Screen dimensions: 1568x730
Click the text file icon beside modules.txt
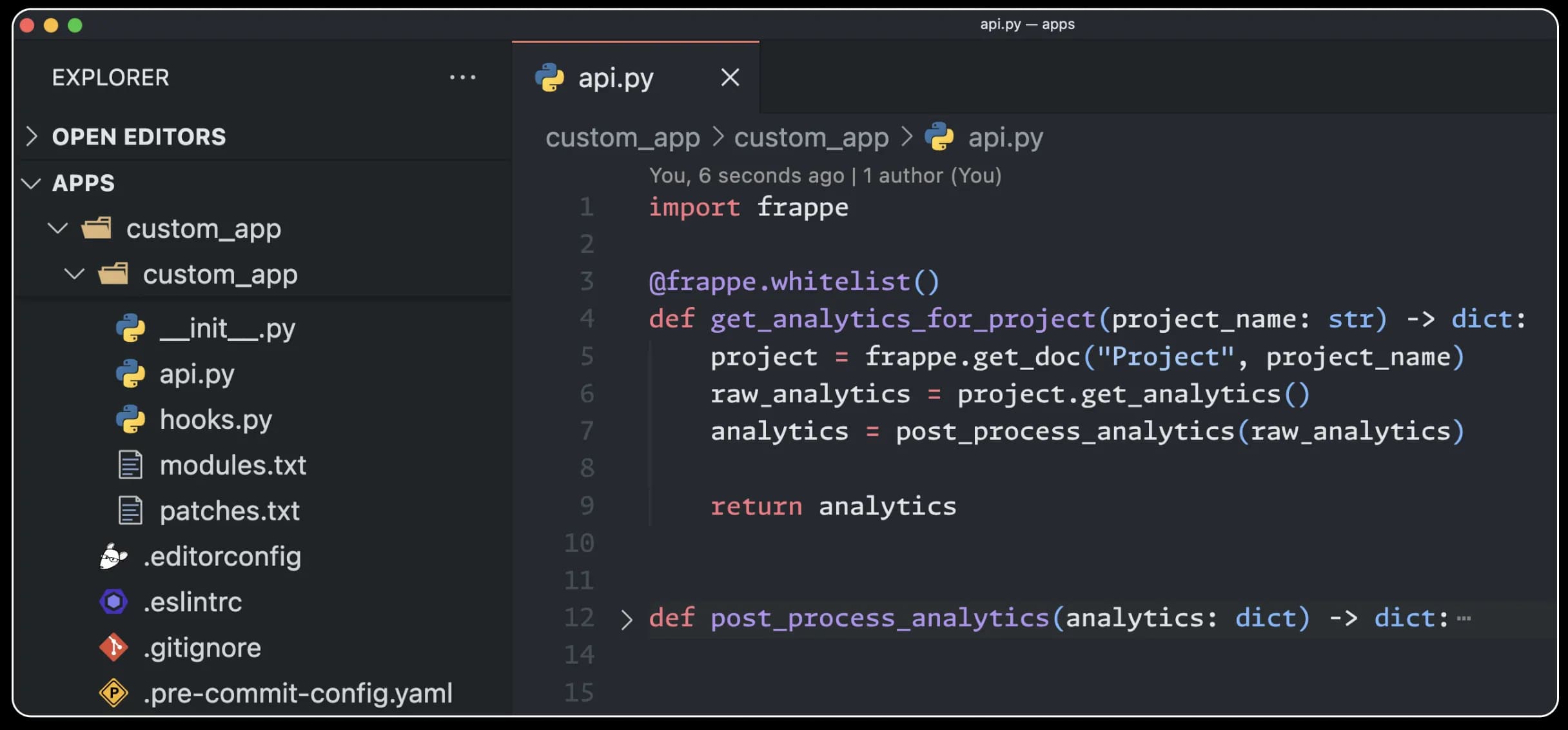(130, 464)
